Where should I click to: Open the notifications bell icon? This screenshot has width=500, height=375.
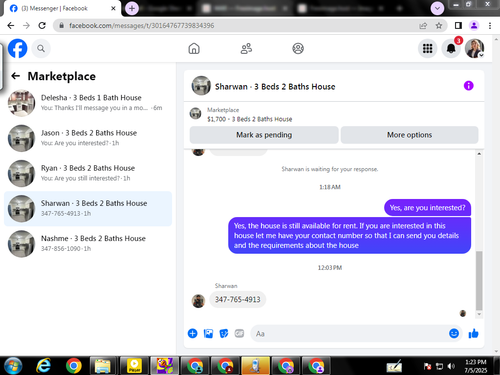pyautogui.click(x=451, y=49)
